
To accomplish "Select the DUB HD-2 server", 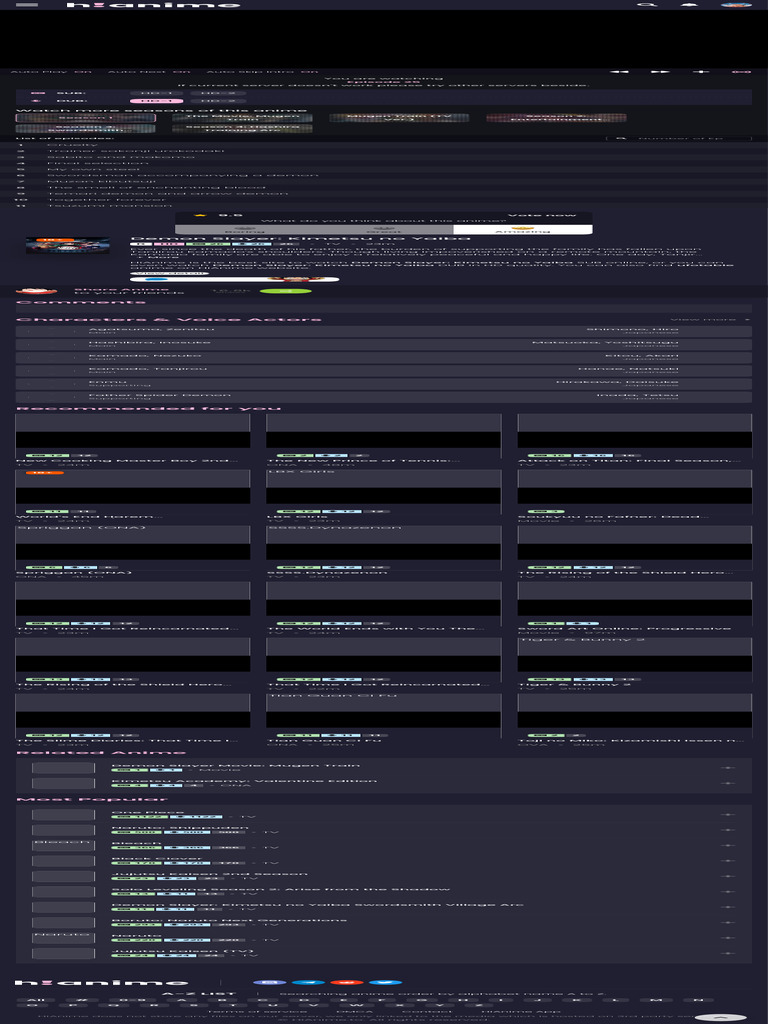I will (218, 101).
